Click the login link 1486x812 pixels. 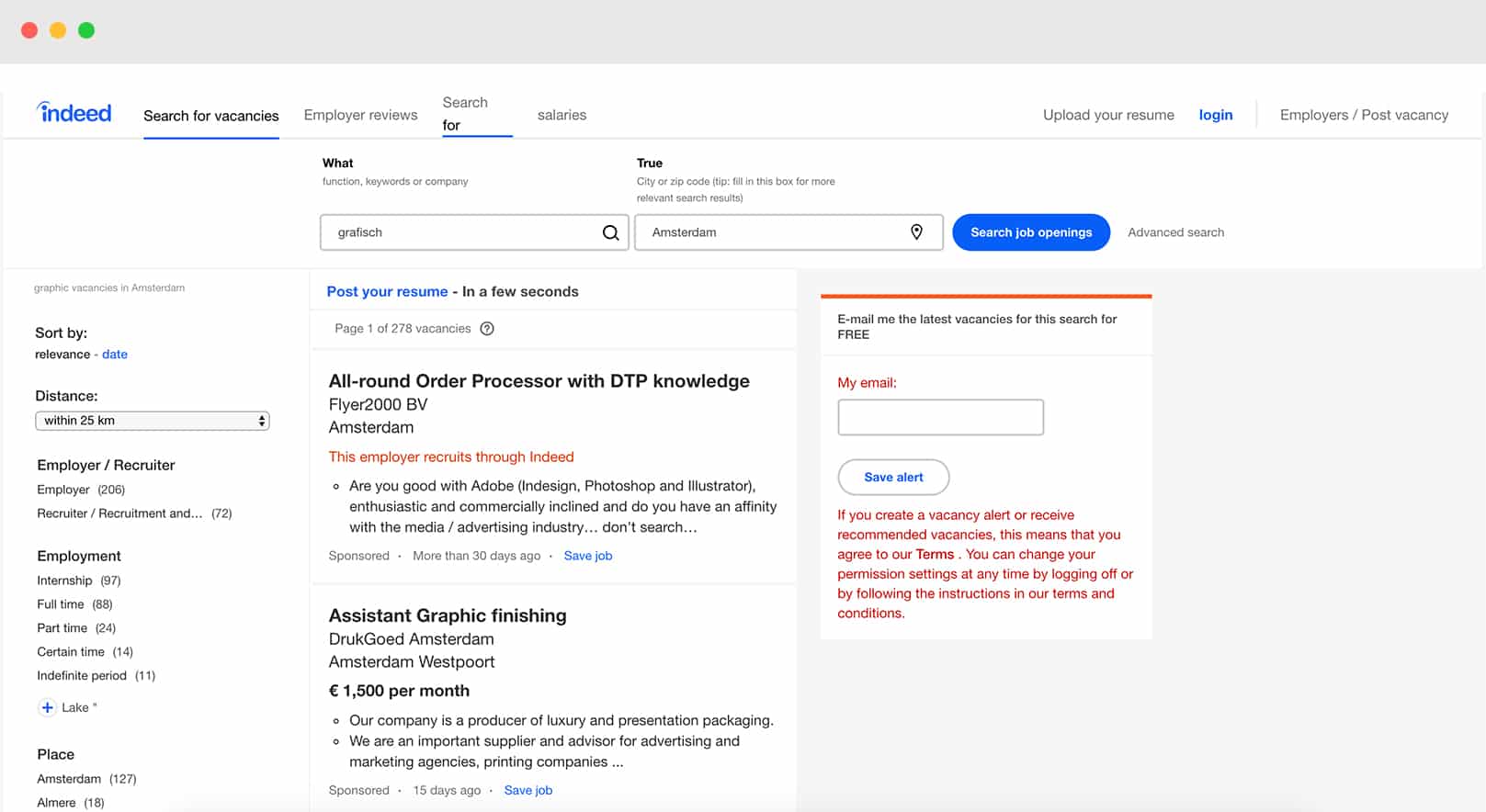tap(1215, 115)
